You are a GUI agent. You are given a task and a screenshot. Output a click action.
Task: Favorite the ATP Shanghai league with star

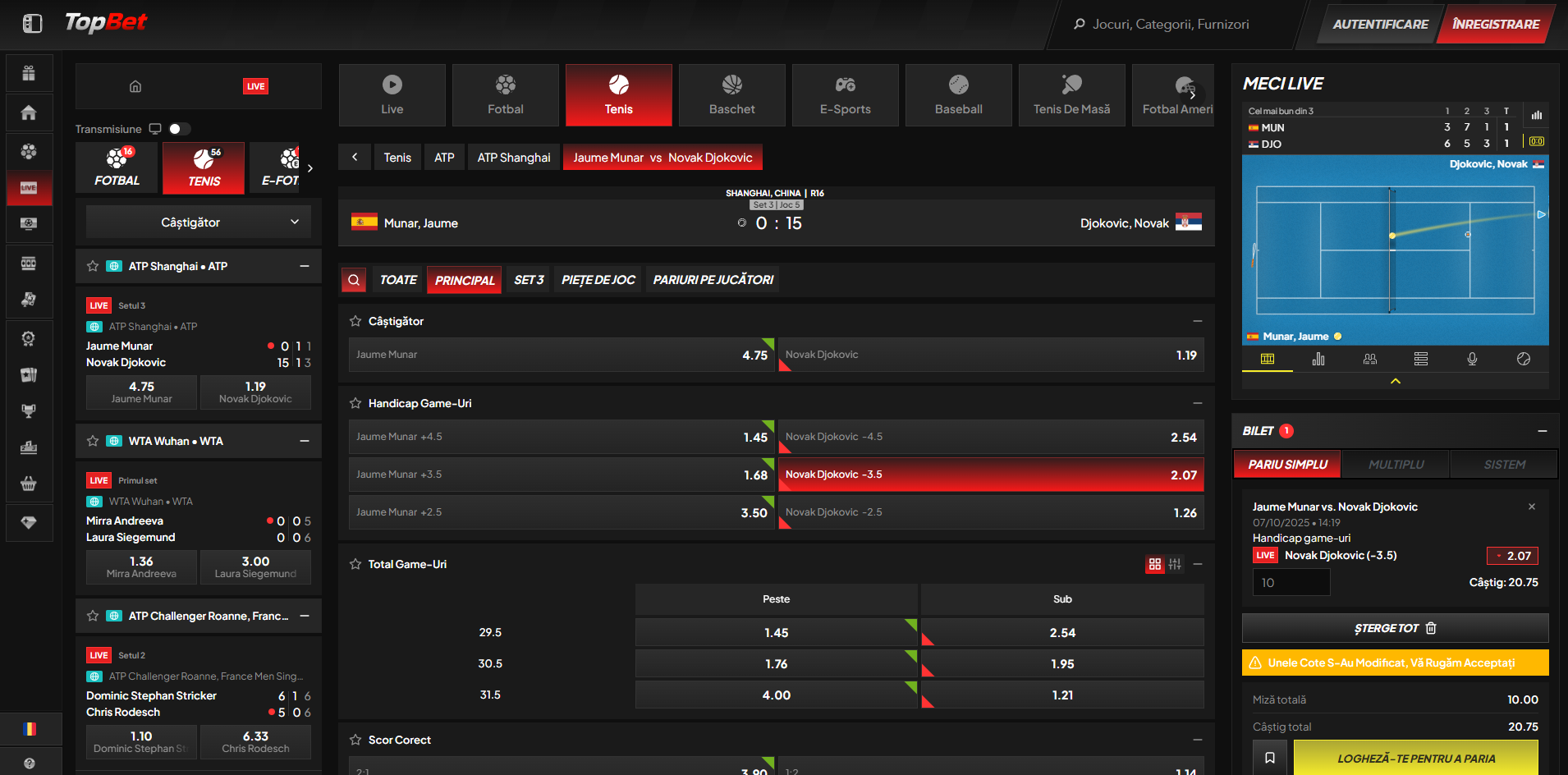pos(93,266)
